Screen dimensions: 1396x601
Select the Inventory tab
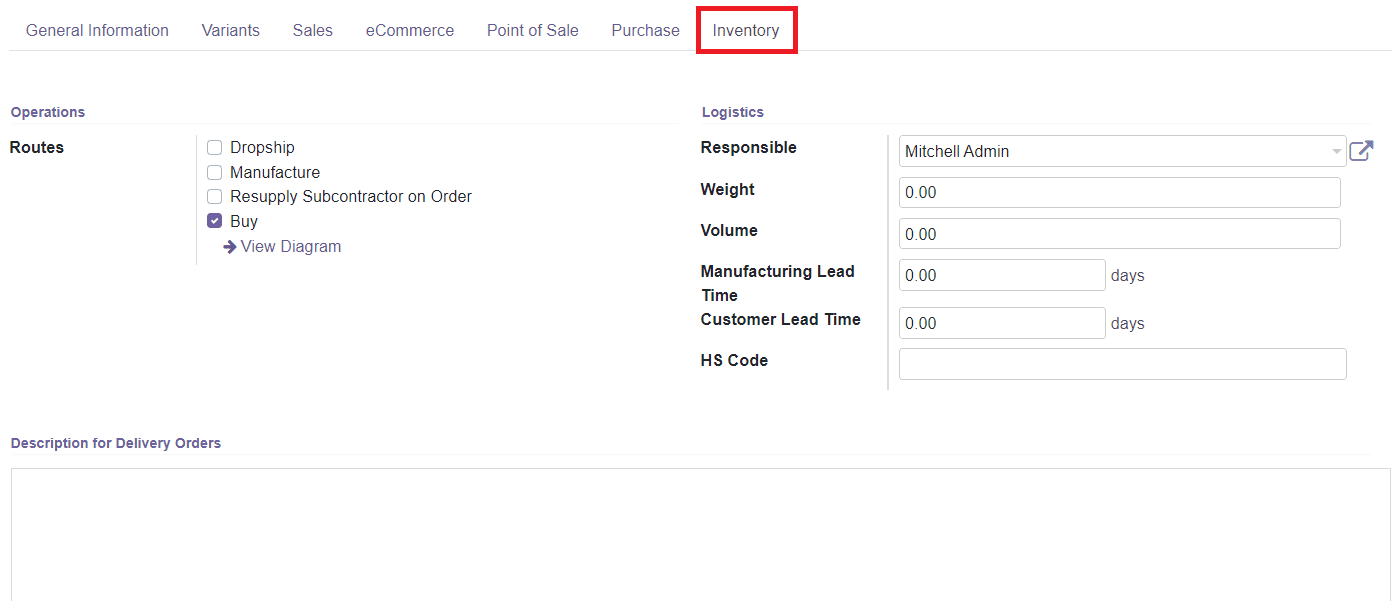[747, 30]
